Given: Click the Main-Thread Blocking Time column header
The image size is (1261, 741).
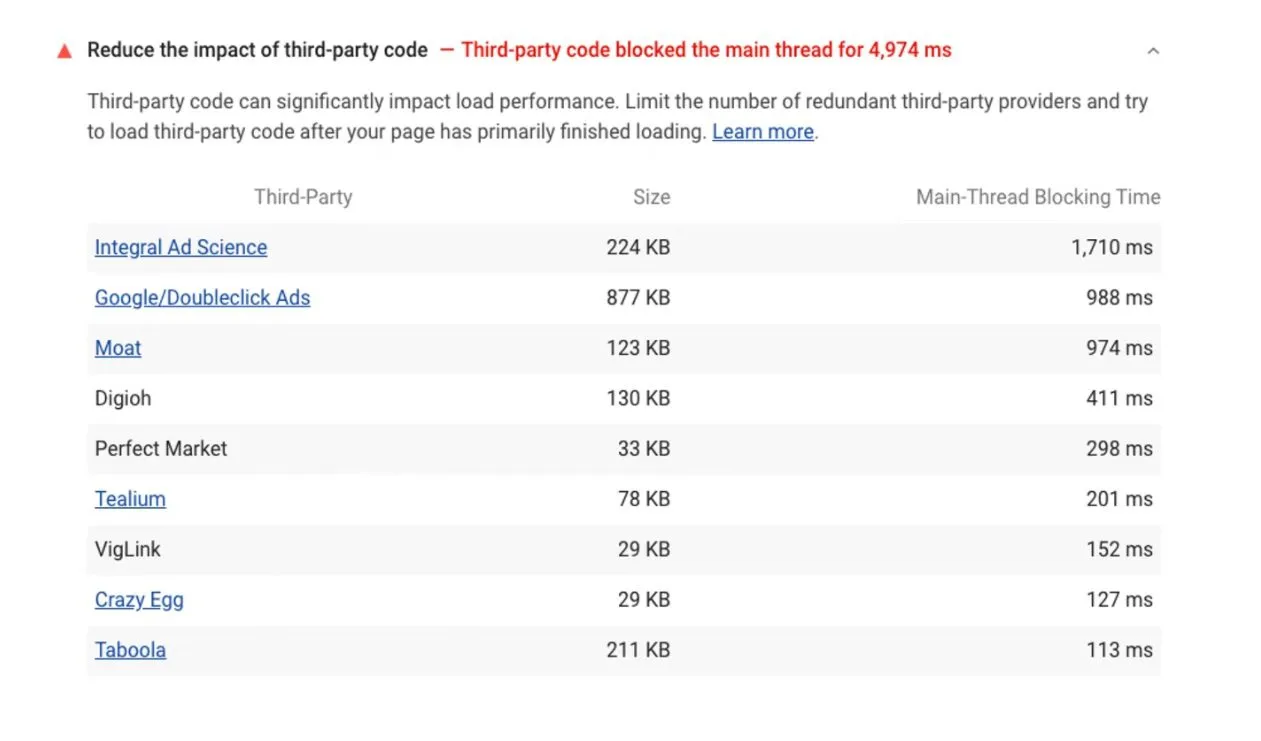Looking at the screenshot, I should pyautogui.click(x=1038, y=197).
